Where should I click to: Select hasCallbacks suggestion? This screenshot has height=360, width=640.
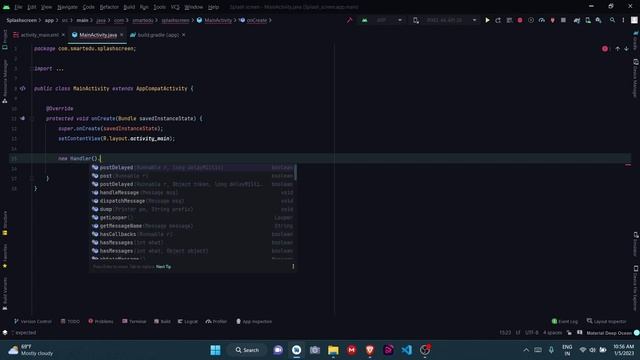pos(192,234)
